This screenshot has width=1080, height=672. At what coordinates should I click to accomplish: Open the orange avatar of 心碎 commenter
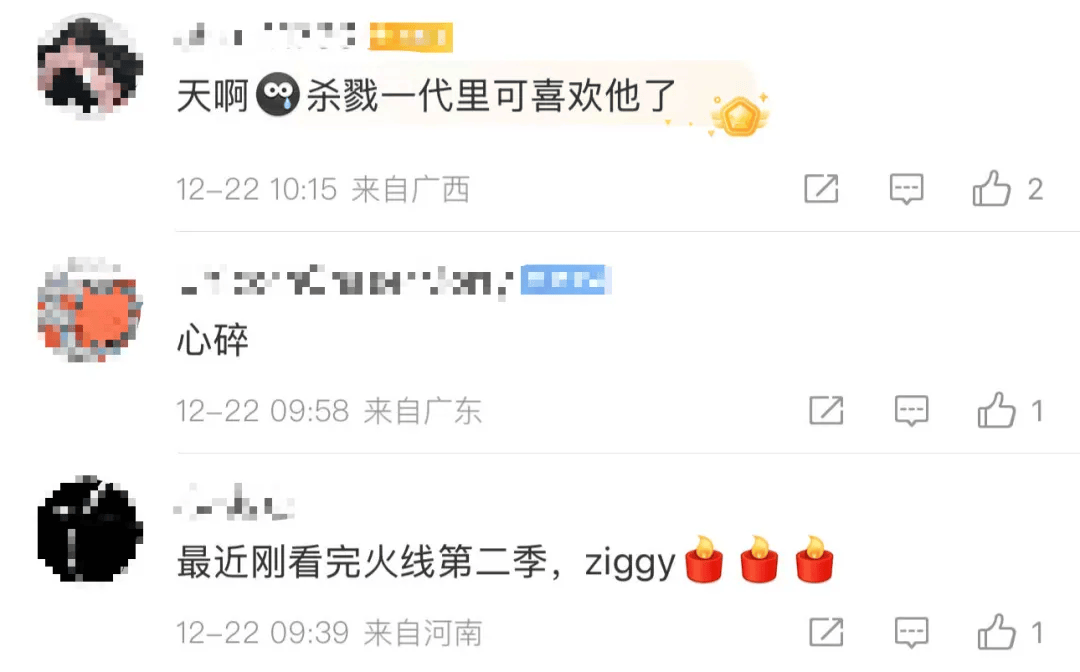[x=90, y=309]
